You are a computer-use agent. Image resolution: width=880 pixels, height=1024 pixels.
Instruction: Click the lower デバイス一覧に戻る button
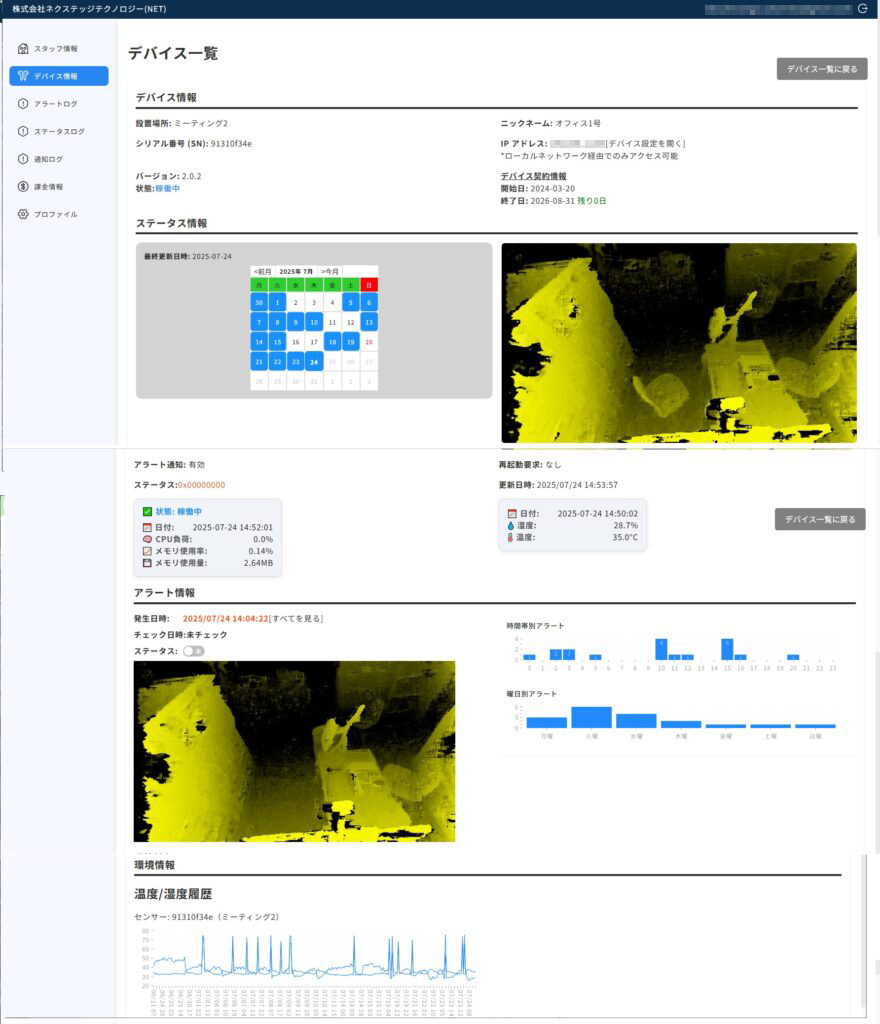(820, 520)
